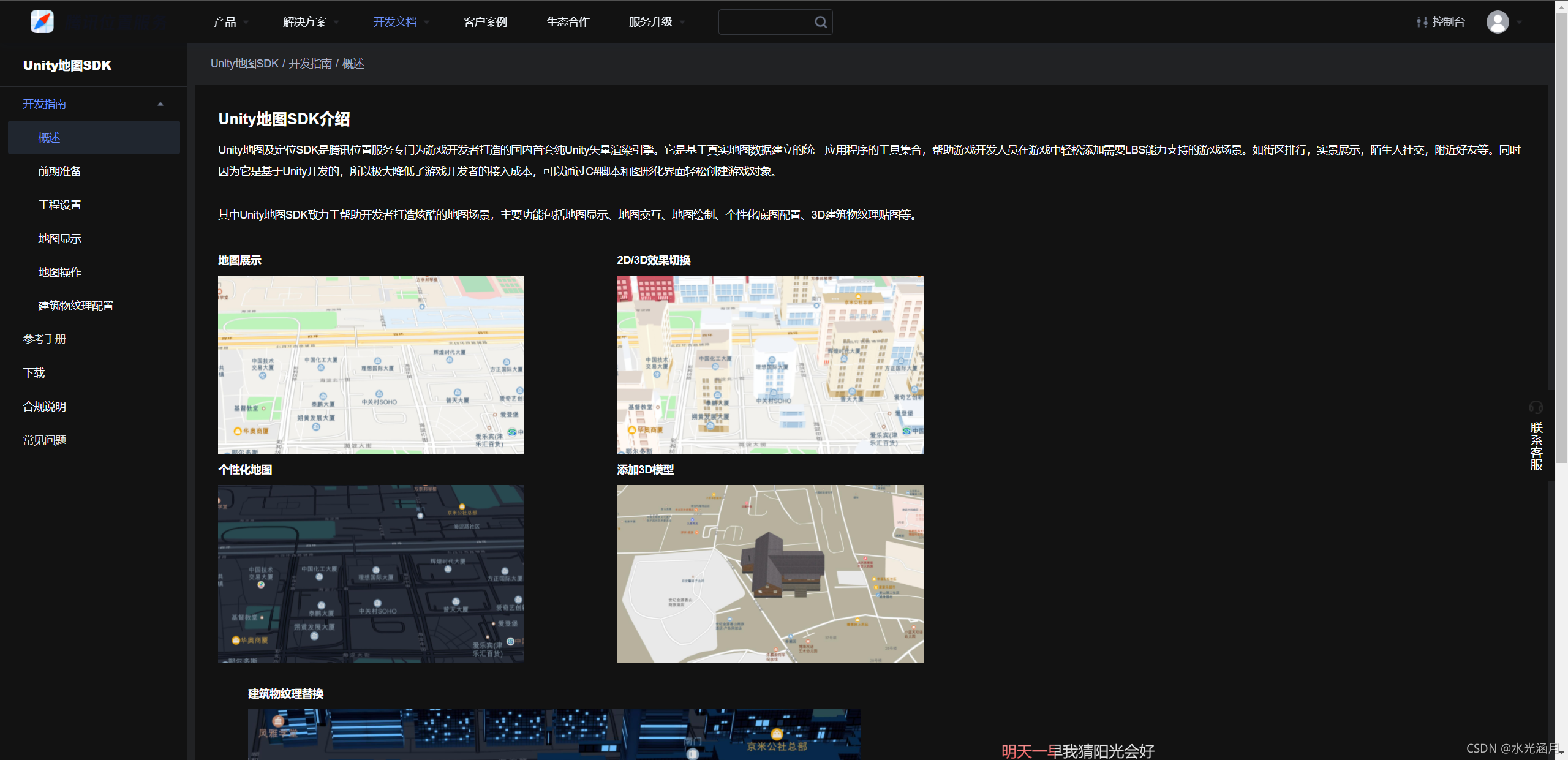Open the 服务升级 menu
Screen dimensions: 1568x760
[x=650, y=22]
